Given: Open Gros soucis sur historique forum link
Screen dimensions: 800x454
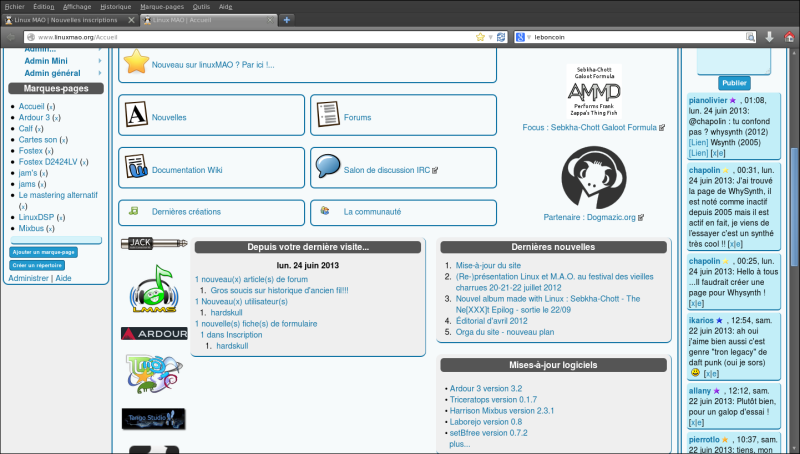Looking at the screenshot, I should coord(280,290).
